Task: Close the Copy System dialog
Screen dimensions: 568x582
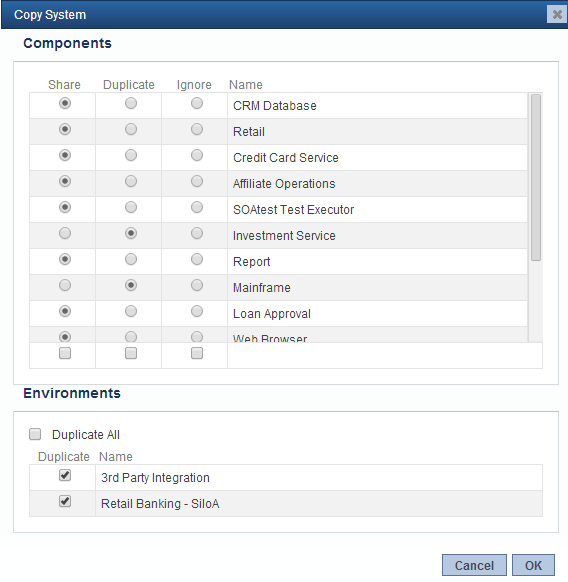Action: [557, 14]
